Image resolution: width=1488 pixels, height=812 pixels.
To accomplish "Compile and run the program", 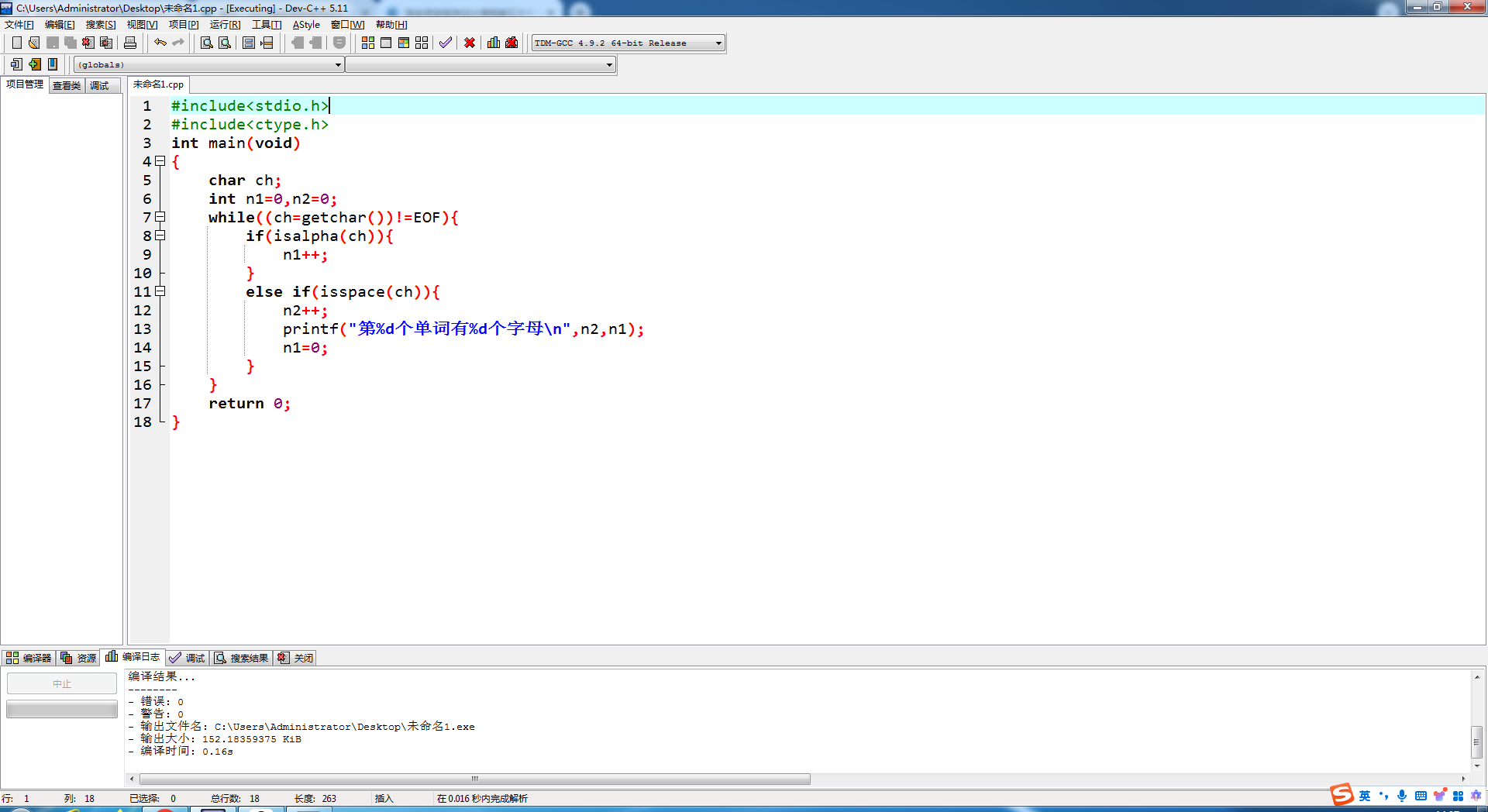I will pyautogui.click(x=404, y=43).
